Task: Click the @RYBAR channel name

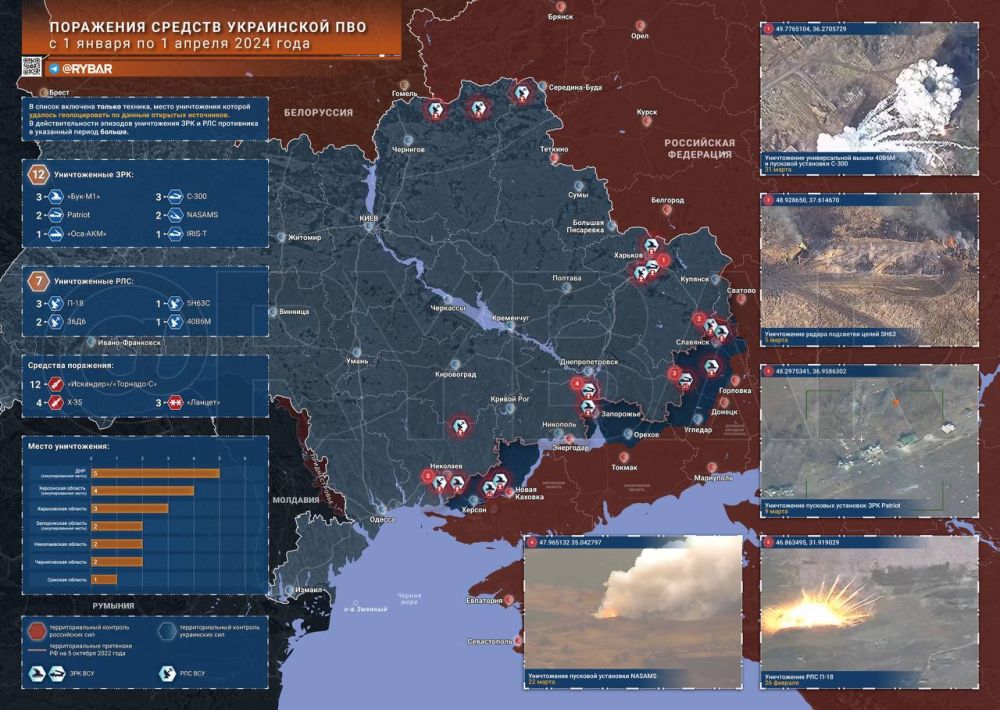Action: coord(86,69)
